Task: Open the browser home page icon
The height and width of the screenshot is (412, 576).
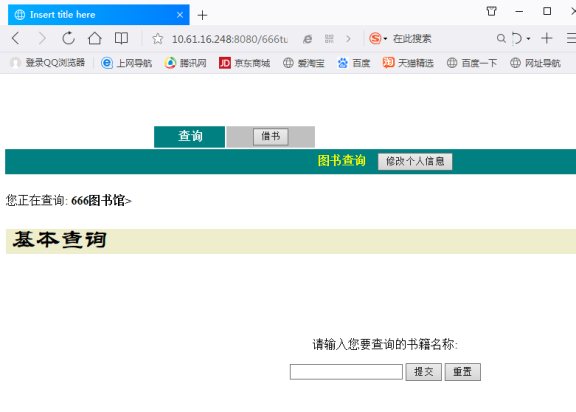Action: coord(94,38)
